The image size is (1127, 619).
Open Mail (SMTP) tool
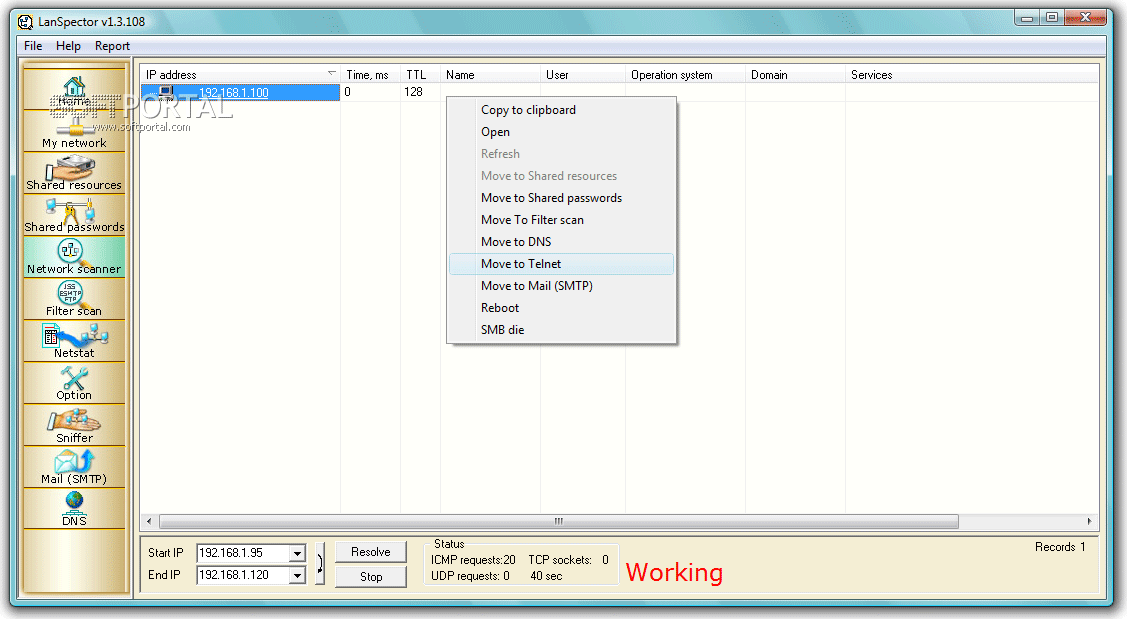point(74,467)
